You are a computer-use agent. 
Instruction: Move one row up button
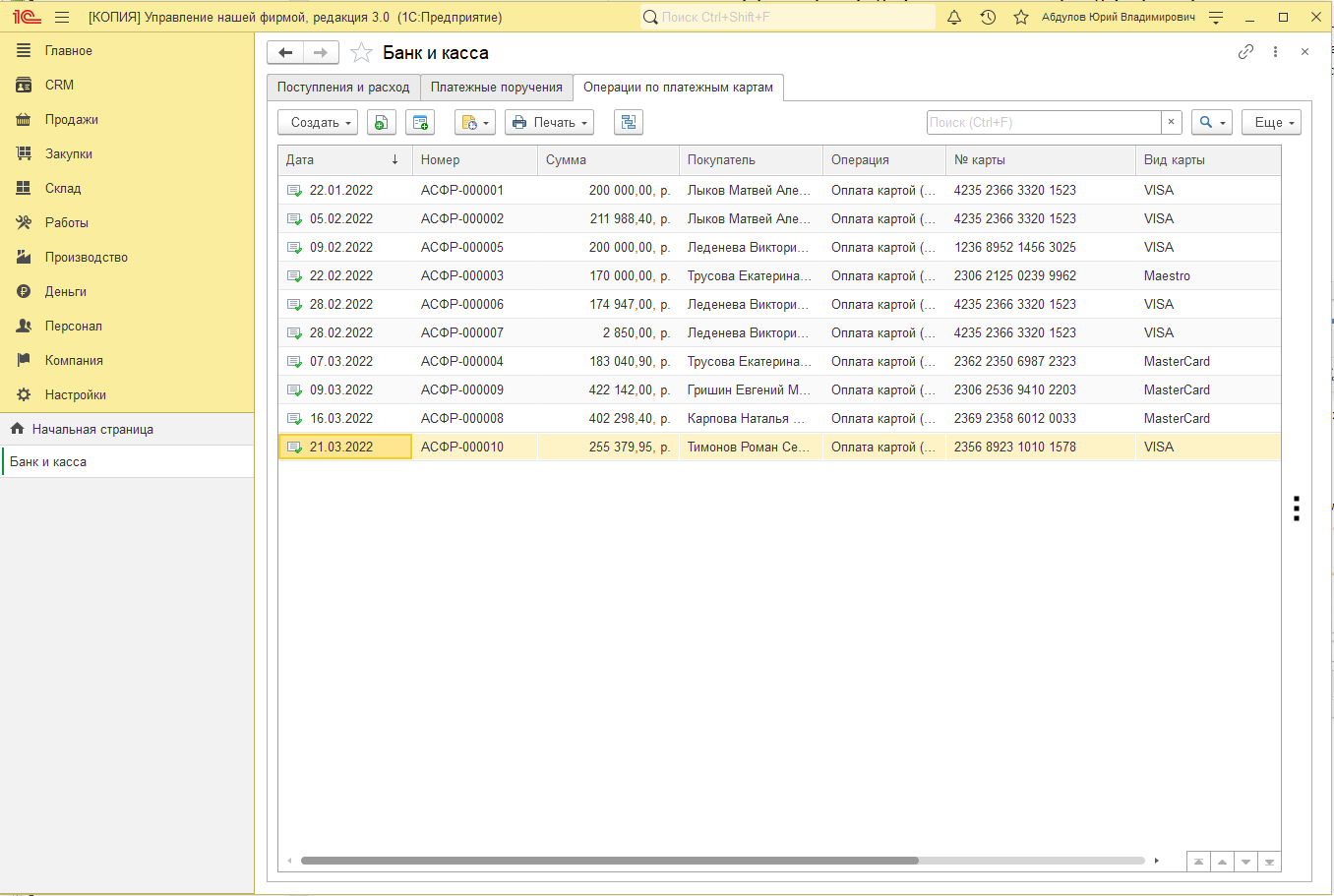click(x=1222, y=862)
